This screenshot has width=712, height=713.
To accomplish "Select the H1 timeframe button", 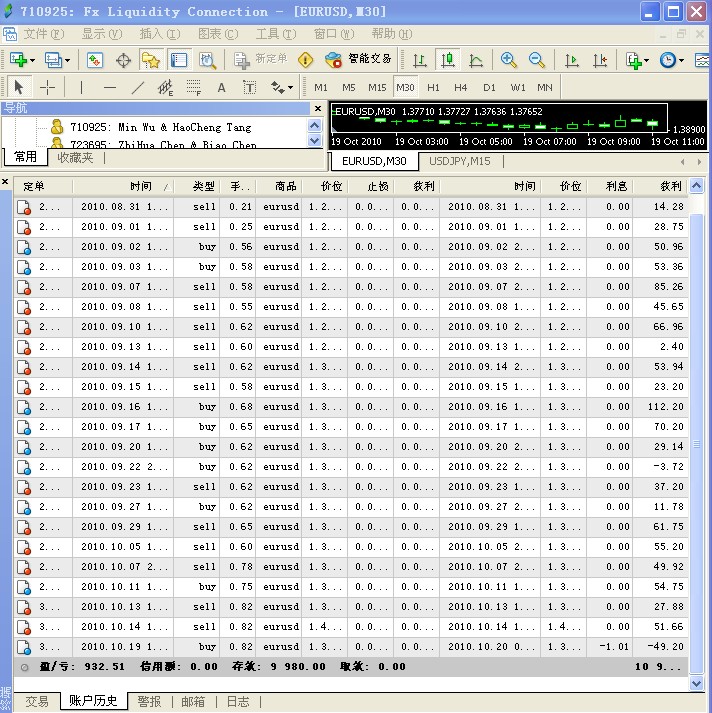I will coord(433,87).
